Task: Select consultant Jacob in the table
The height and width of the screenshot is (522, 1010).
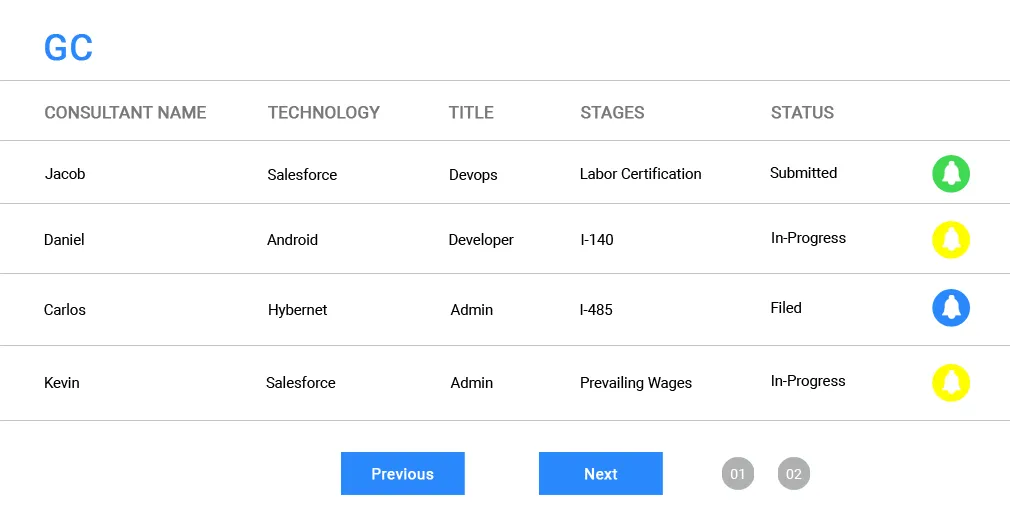Action: click(65, 174)
